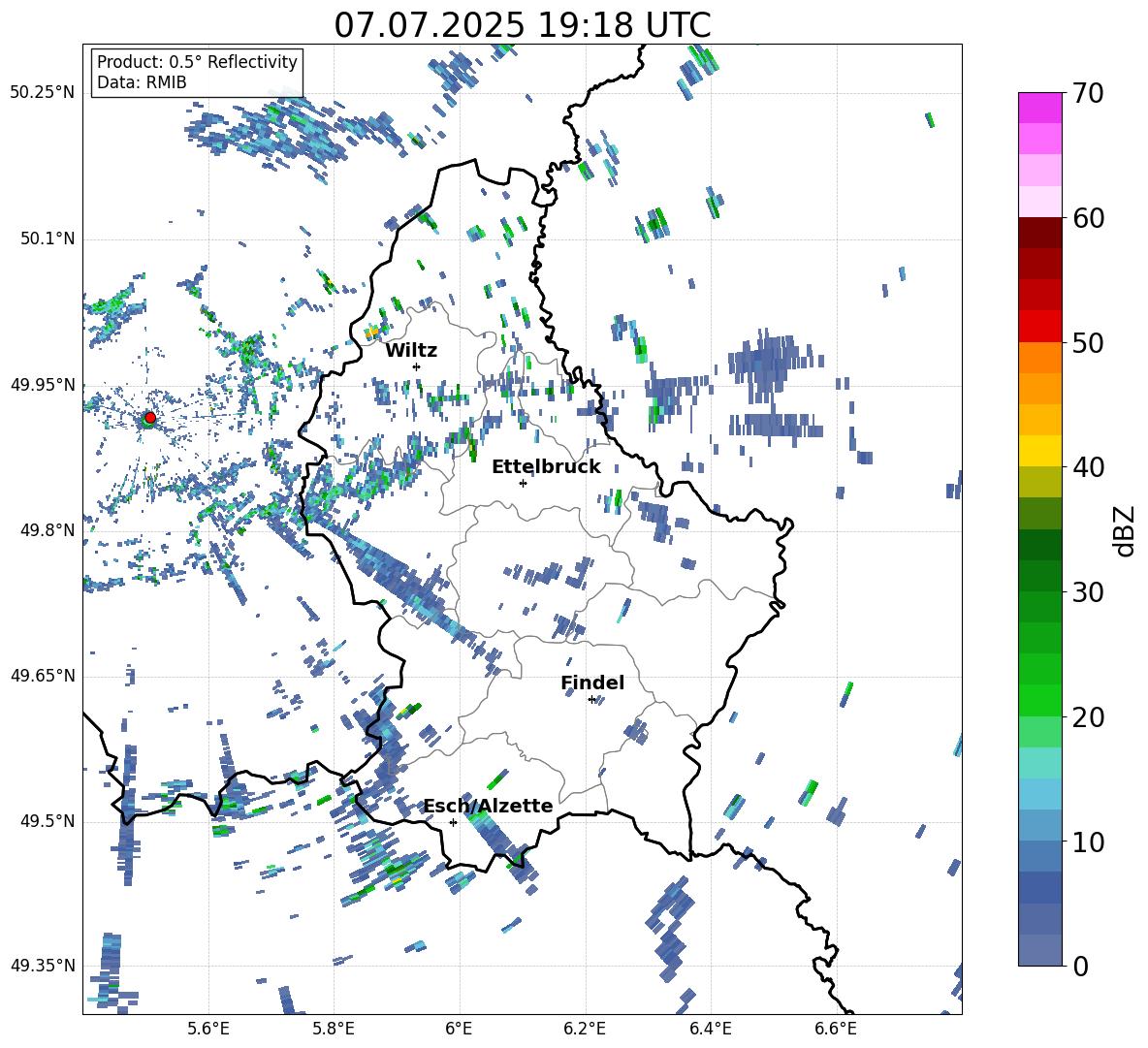
Task: Click the 6.6°E longitude label
Action: point(836,1029)
